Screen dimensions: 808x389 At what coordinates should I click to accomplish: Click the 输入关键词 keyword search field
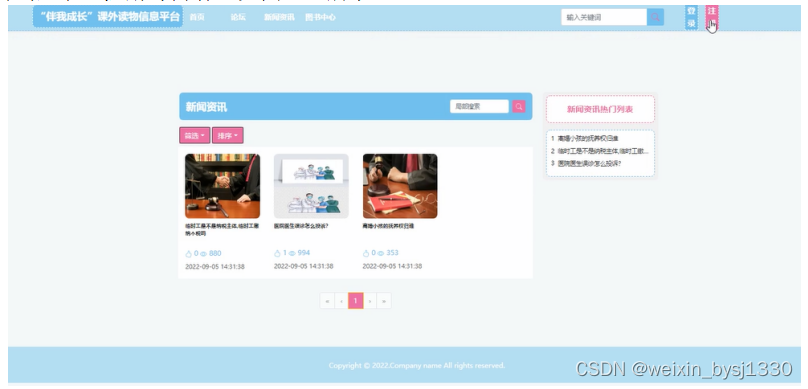click(604, 17)
